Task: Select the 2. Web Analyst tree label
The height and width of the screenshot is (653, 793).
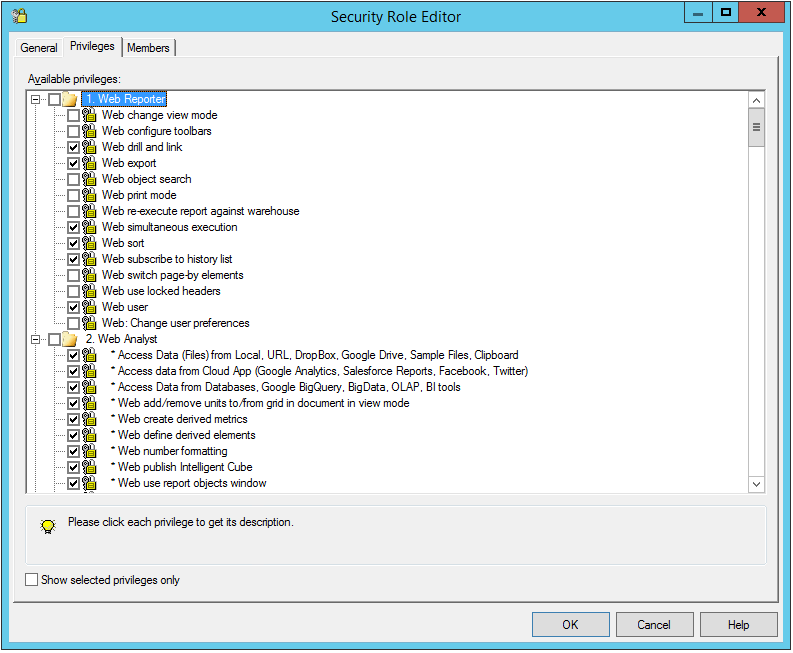Action: 121,339
